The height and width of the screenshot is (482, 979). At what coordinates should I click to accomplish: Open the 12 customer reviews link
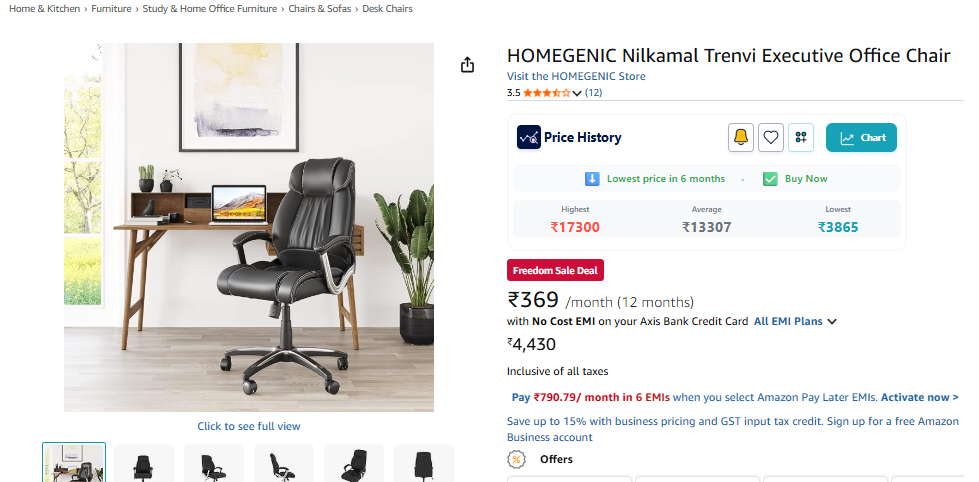click(x=593, y=93)
